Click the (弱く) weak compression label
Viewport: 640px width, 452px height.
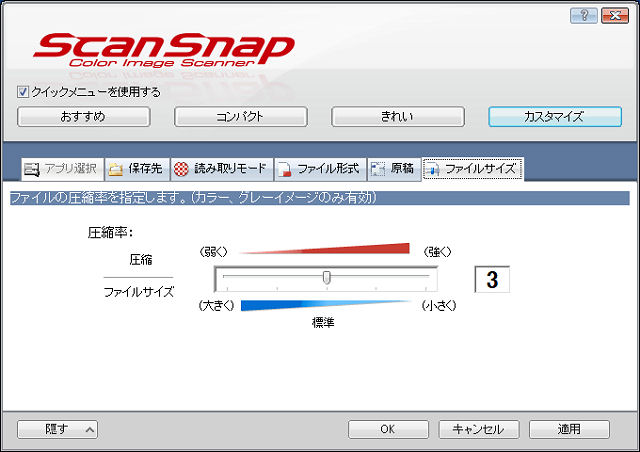tap(213, 252)
